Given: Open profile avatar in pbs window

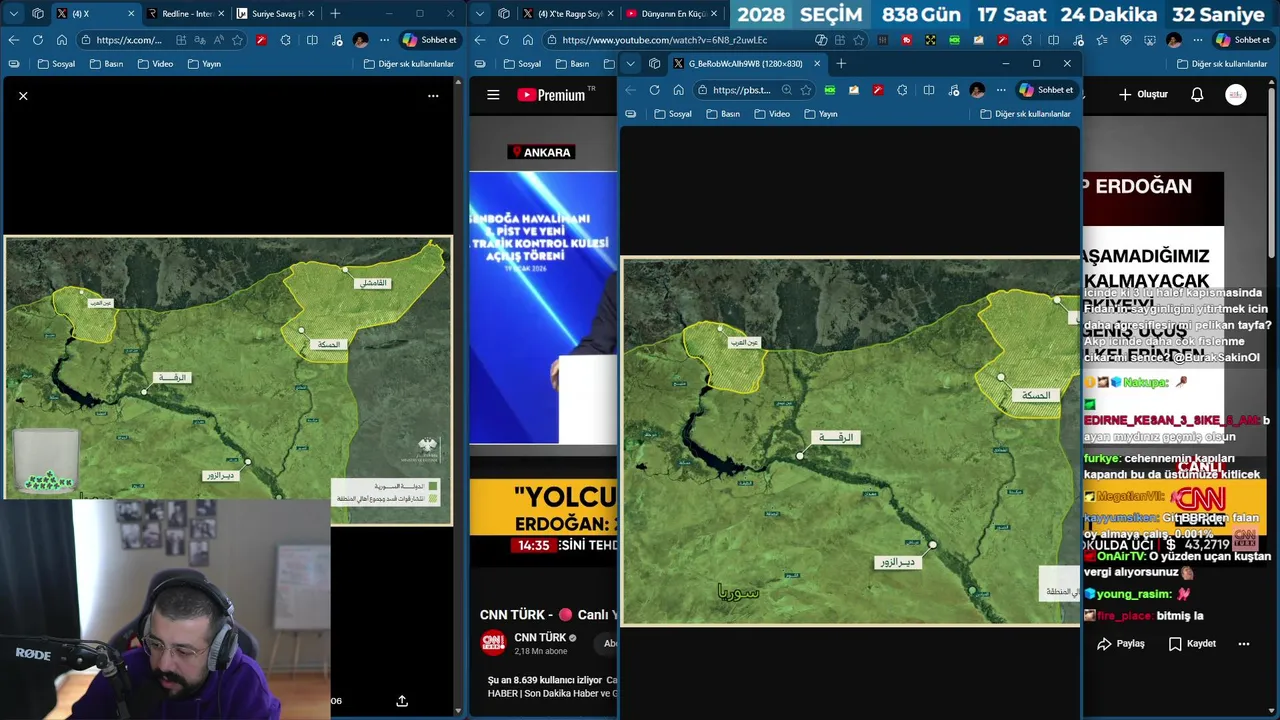Looking at the screenshot, I should point(977,90).
